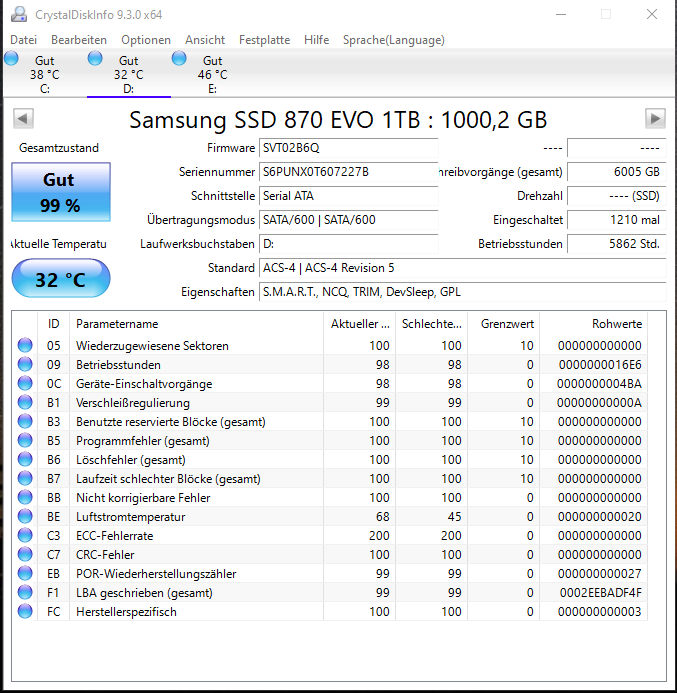The width and height of the screenshot is (677, 693).
Task: Click the 32 °C temperature button
Action: (x=61, y=278)
